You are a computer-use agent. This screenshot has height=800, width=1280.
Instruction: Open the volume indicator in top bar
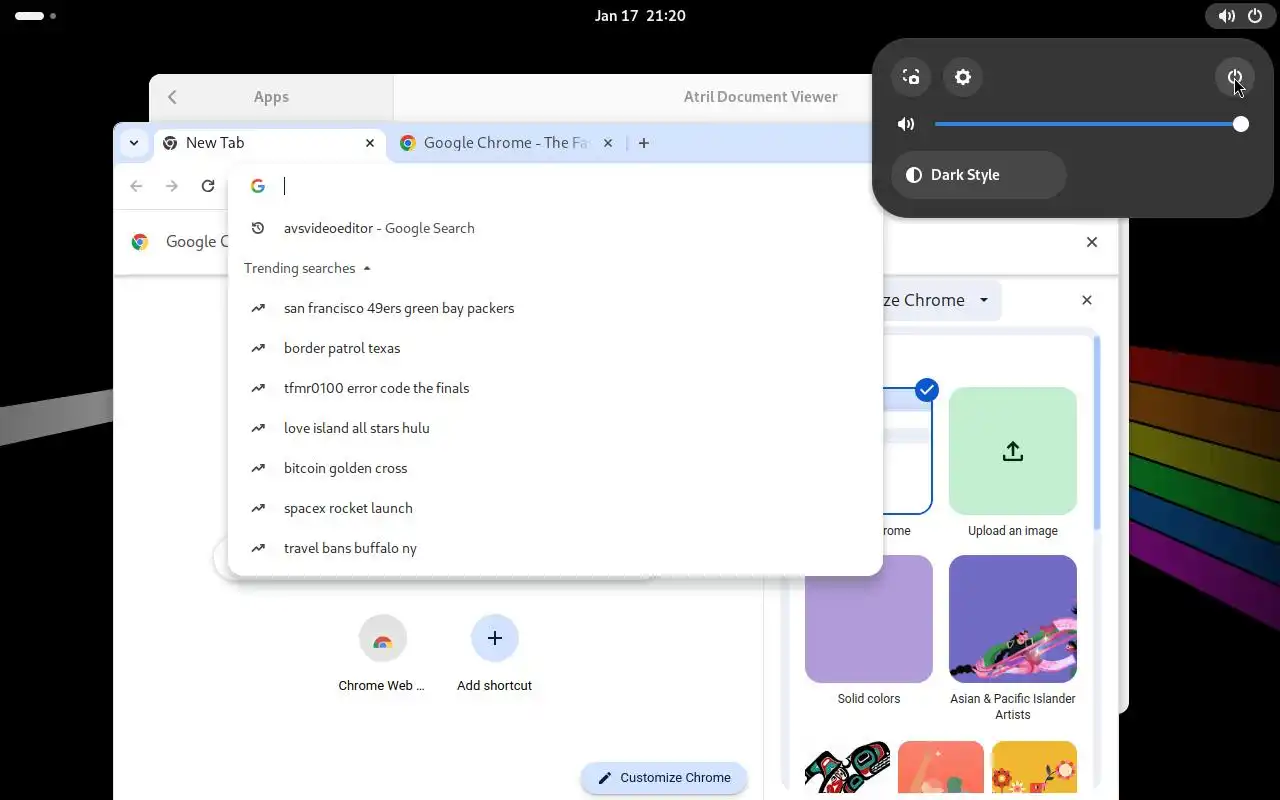1226,16
